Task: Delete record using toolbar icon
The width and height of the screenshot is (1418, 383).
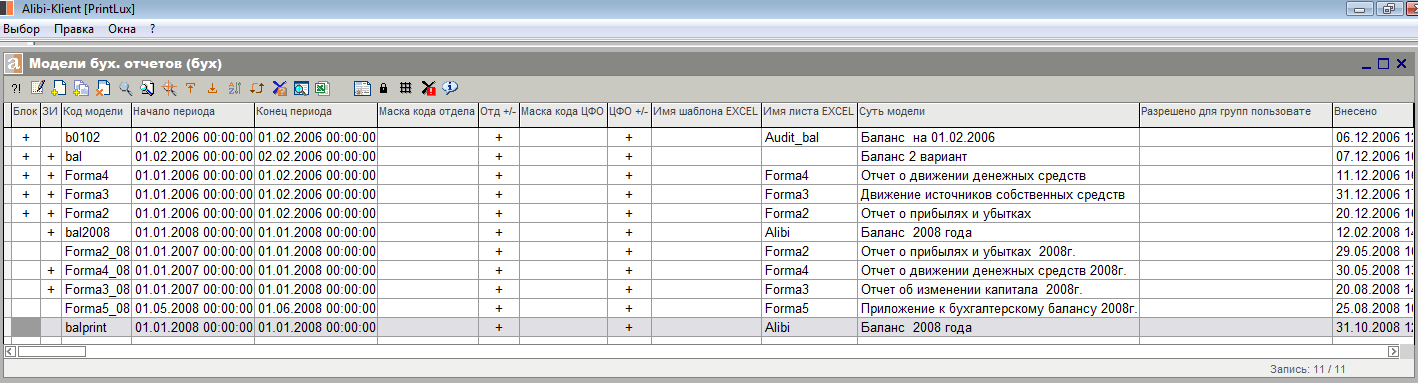Action: coord(102,88)
